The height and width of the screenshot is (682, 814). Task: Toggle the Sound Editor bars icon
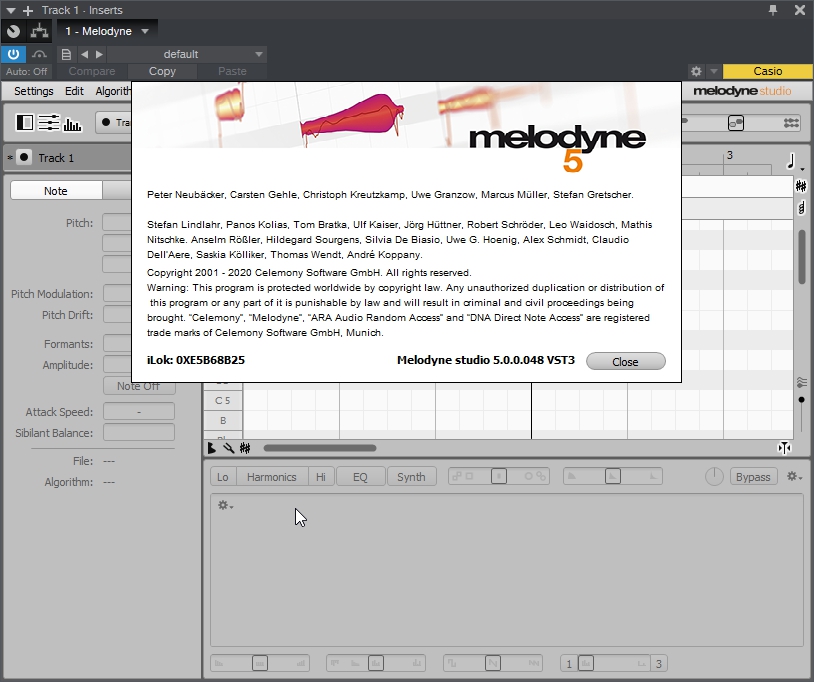tap(72, 124)
